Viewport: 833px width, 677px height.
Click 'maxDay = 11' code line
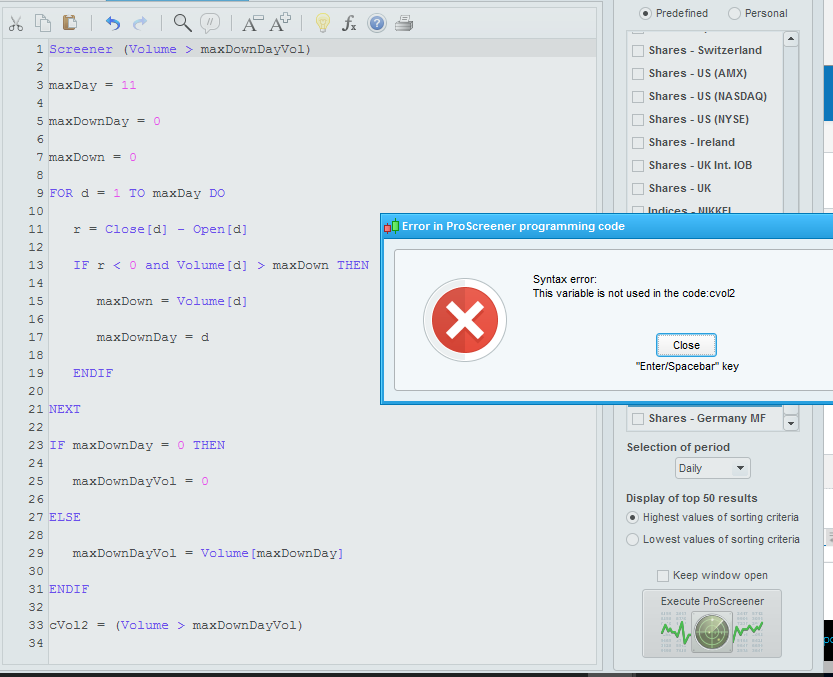pos(92,86)
